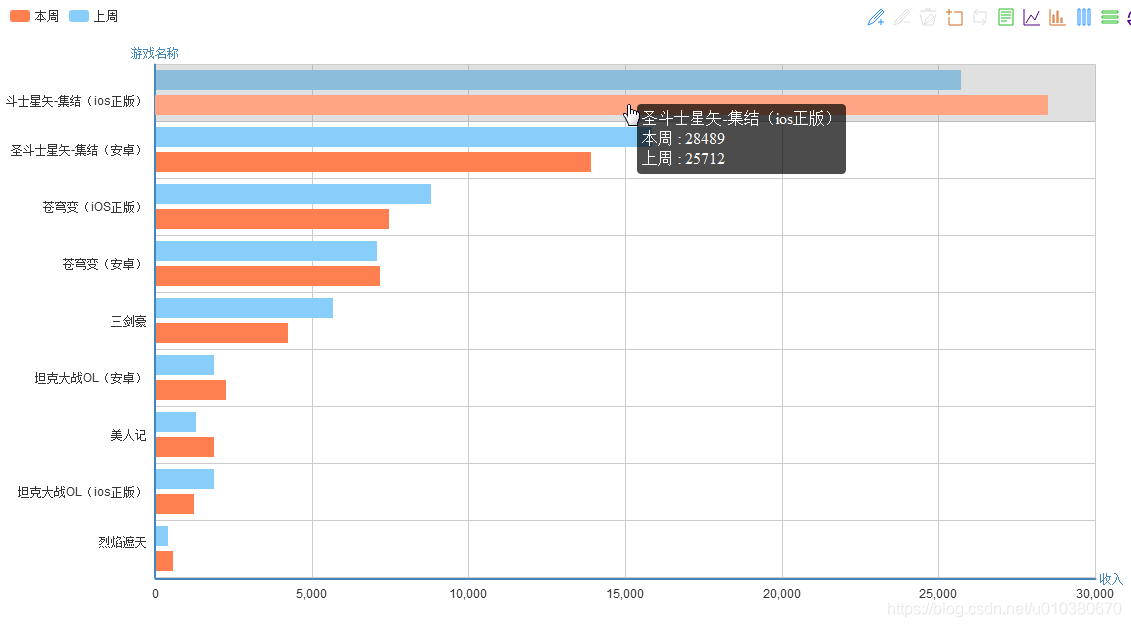Click 本周 bar for 坦克大战OL（安卓）

click(x=190, y=390)
